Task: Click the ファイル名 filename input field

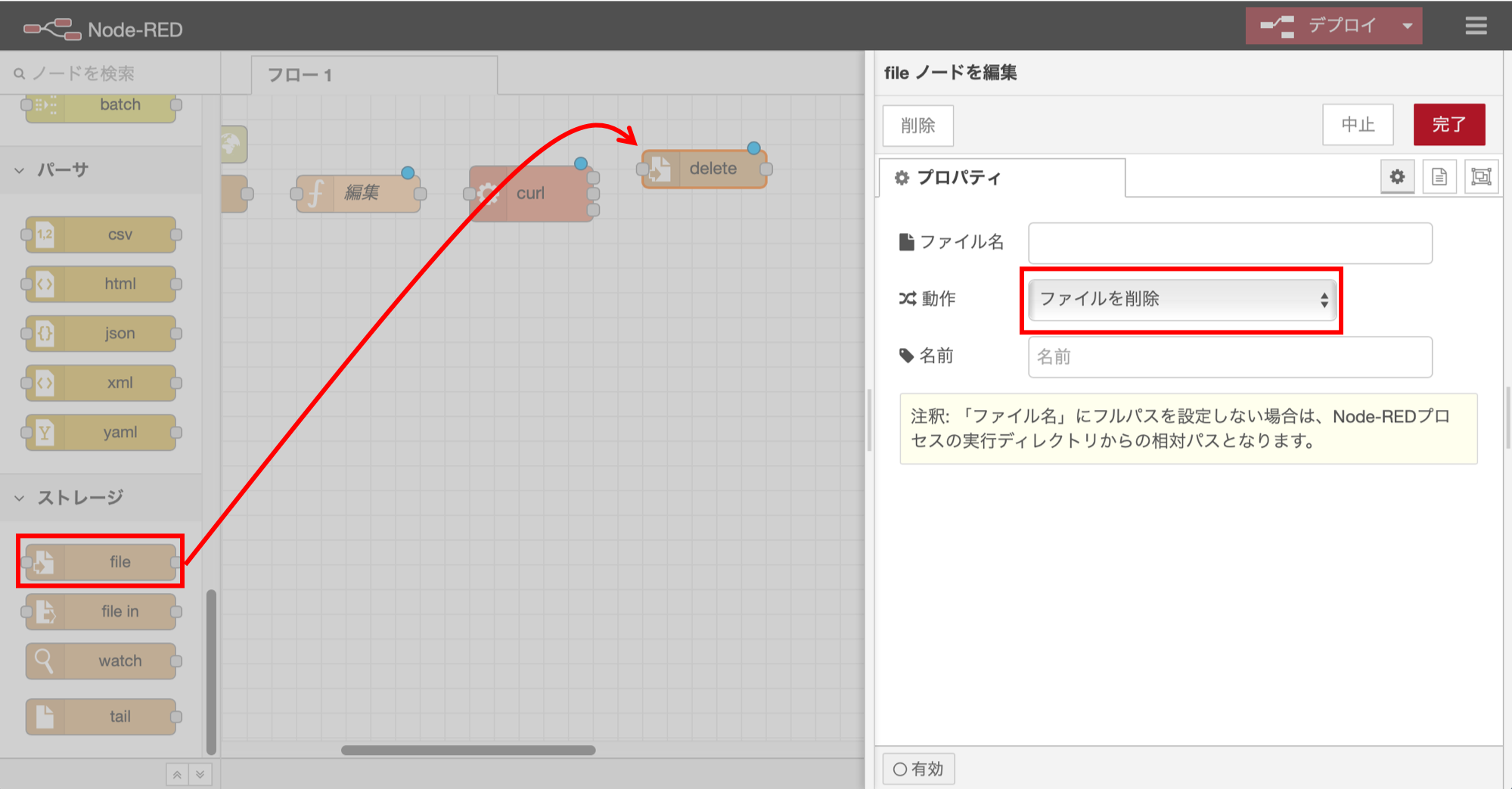Action: pos(1229,243)
